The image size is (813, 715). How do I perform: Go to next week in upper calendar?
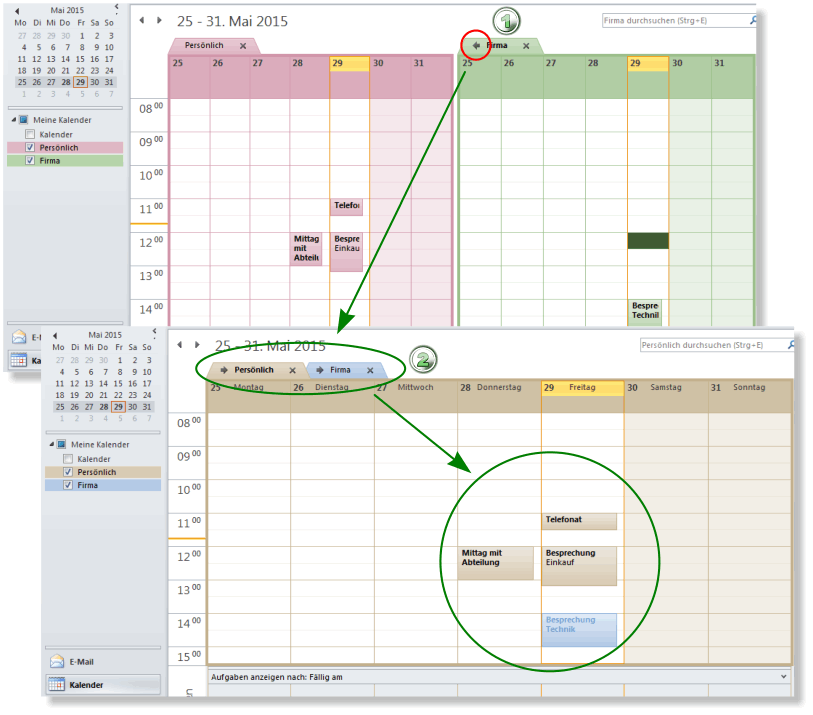[158, 20]
